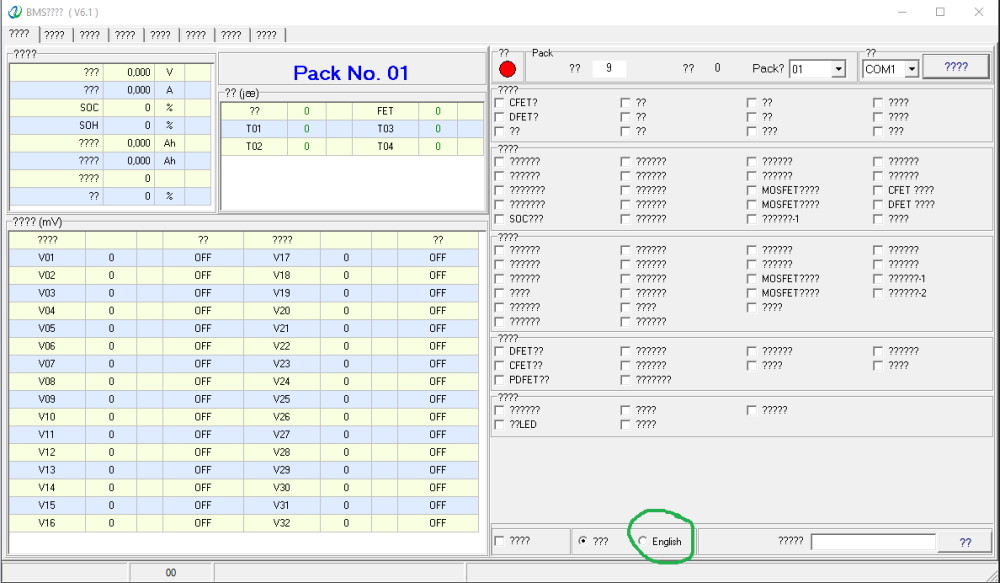Select the V24 cell label

(282, 381)
